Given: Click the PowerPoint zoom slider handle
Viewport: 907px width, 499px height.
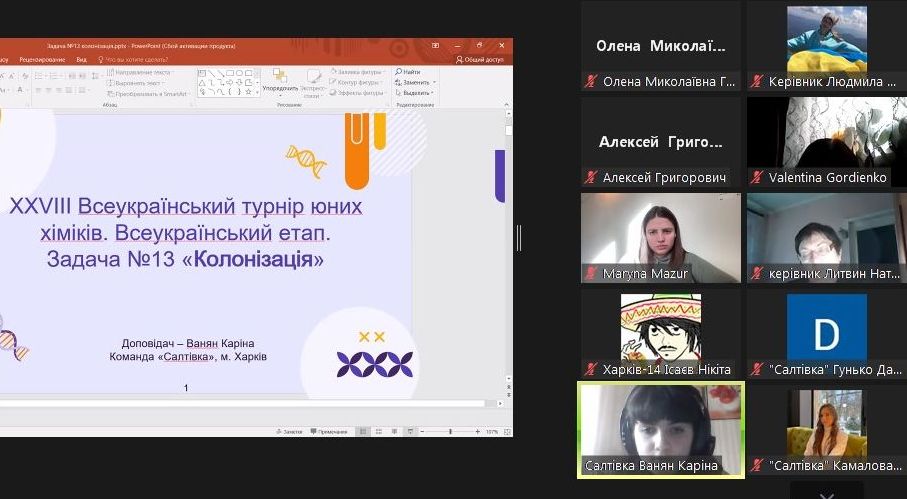Looking at the screenshot, I should 451,432.
